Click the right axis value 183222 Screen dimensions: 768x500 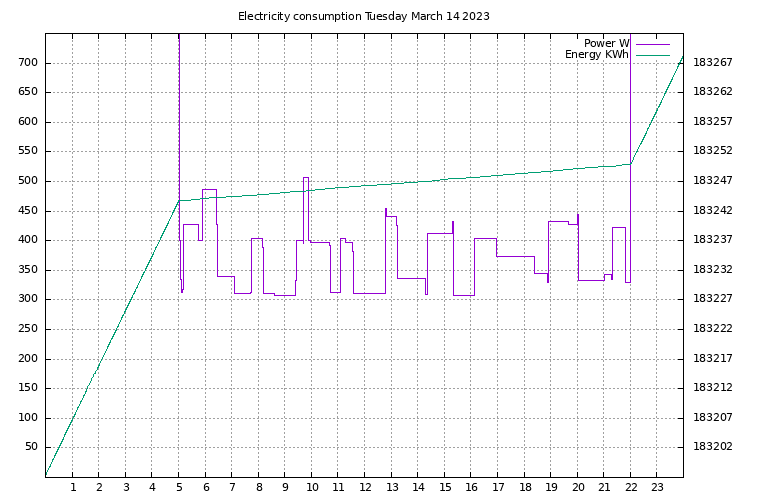coord(713,329)
